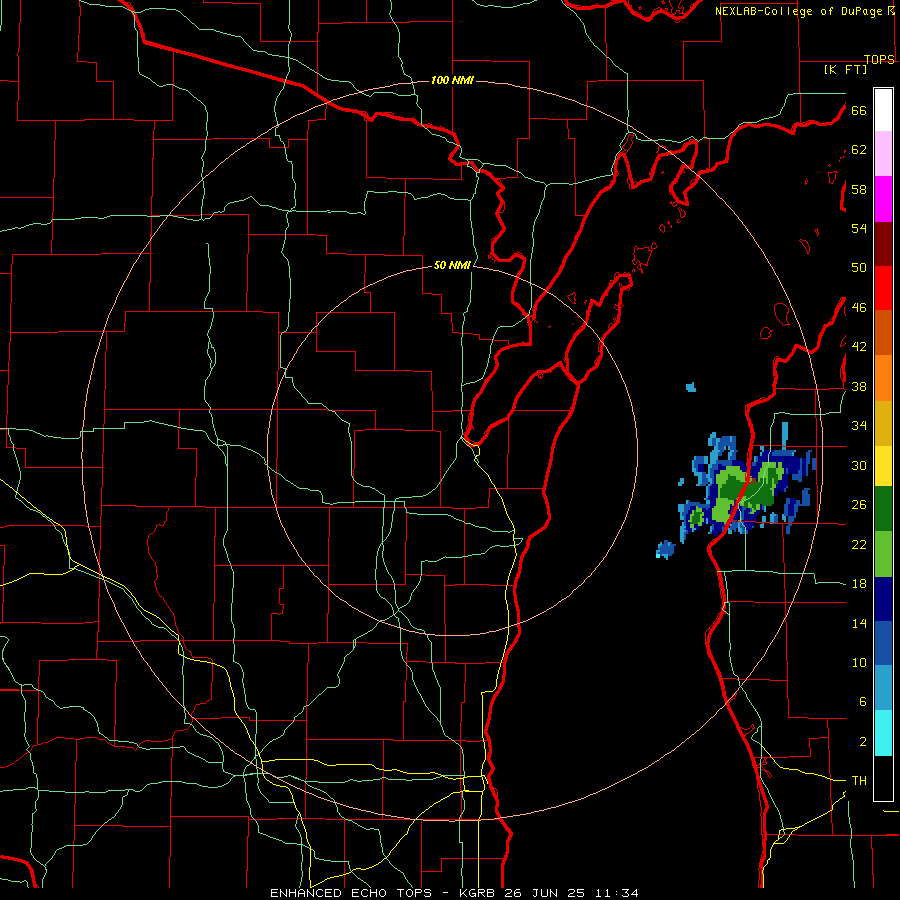The height and width of the screenshot is (900, 900).
Task: Click the legend value 18
Action: (859, 583)
